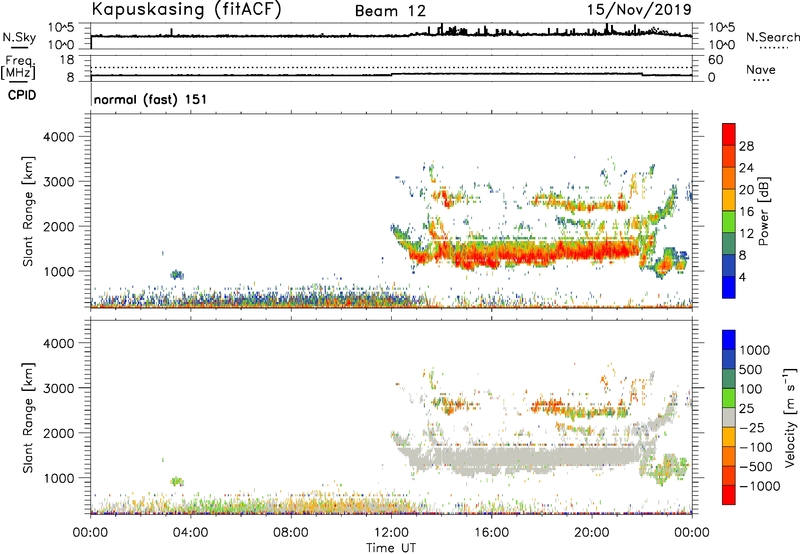Select the "Nave" legend label
This screenshot has height=554, width=800.
pyautogui.click(x=761, y=70)
